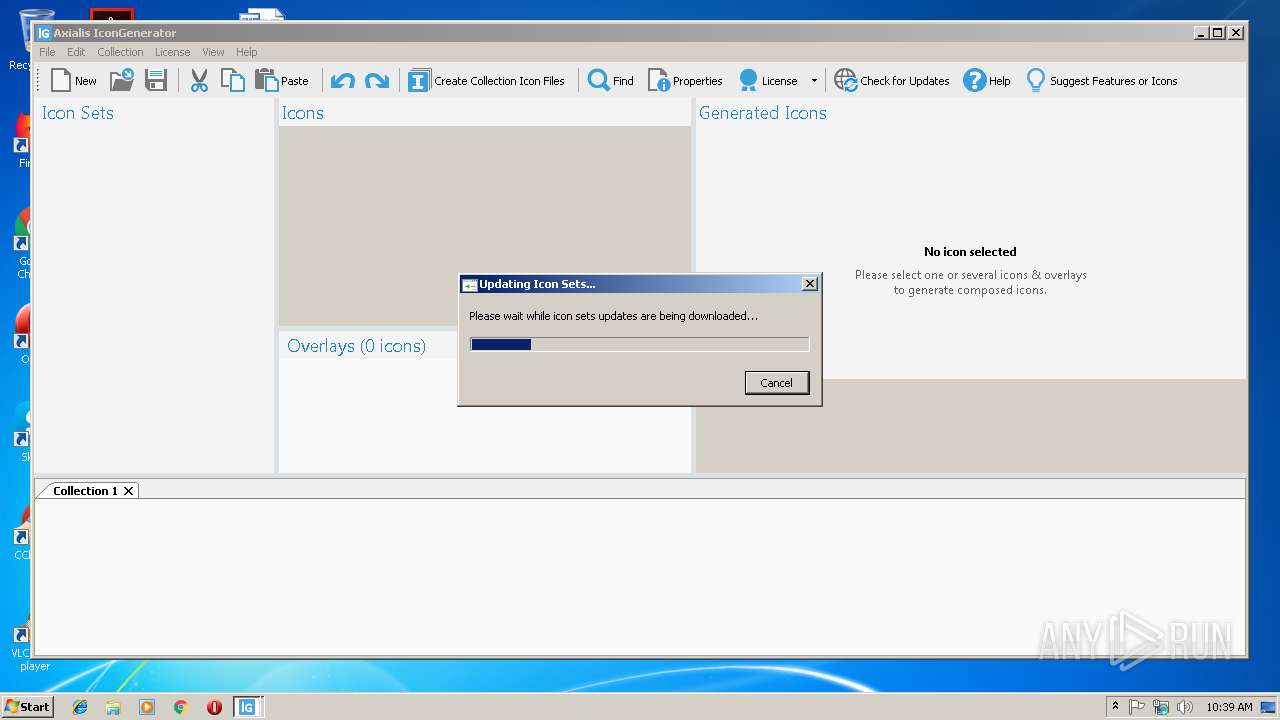Open the License menu in menu bar

pos(172,52)
